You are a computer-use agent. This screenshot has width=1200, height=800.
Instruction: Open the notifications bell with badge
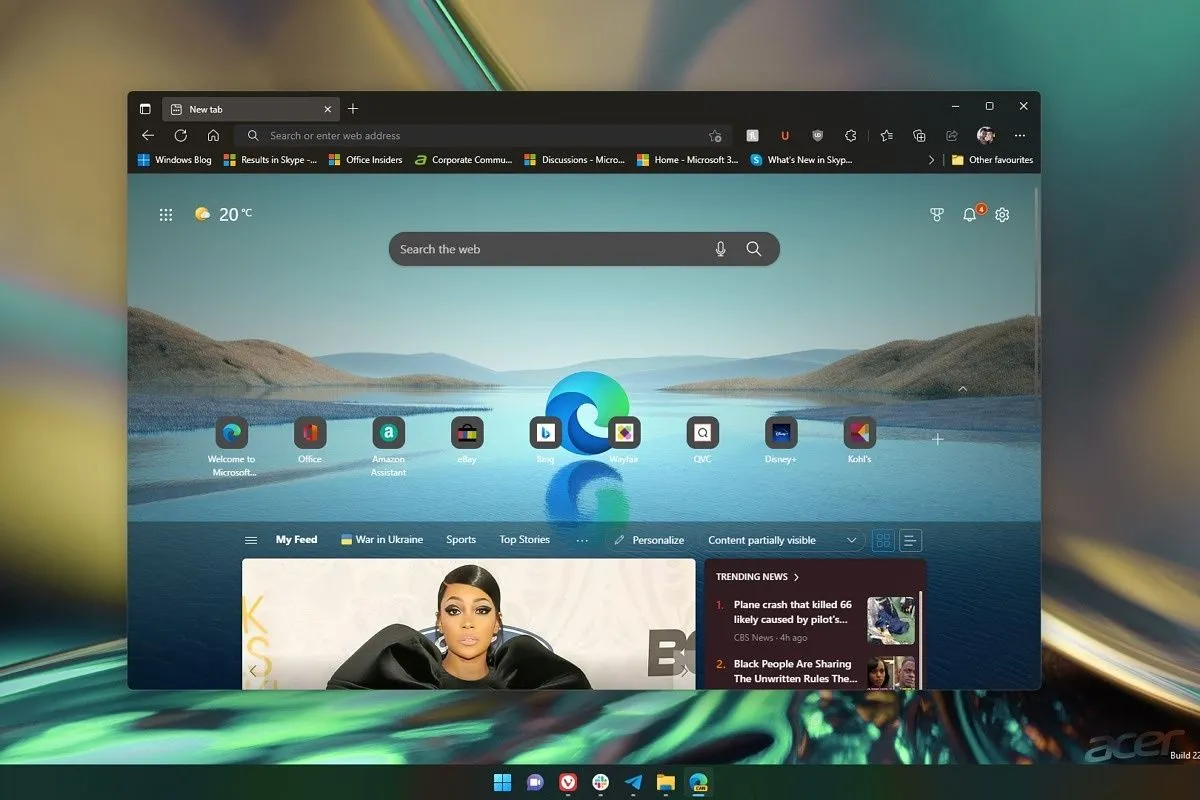click(969, 214)
